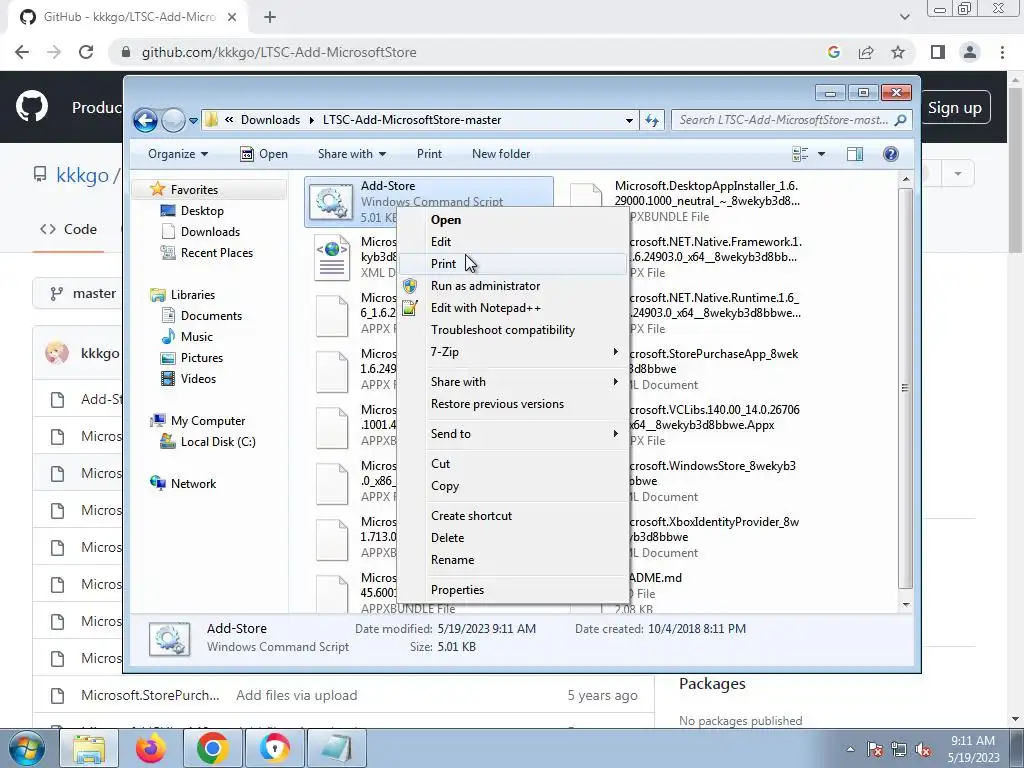Open the view options dropdown arrow
Image resolution: width=1024 pixels, height=768 pixels.
(x=822, y=154)
